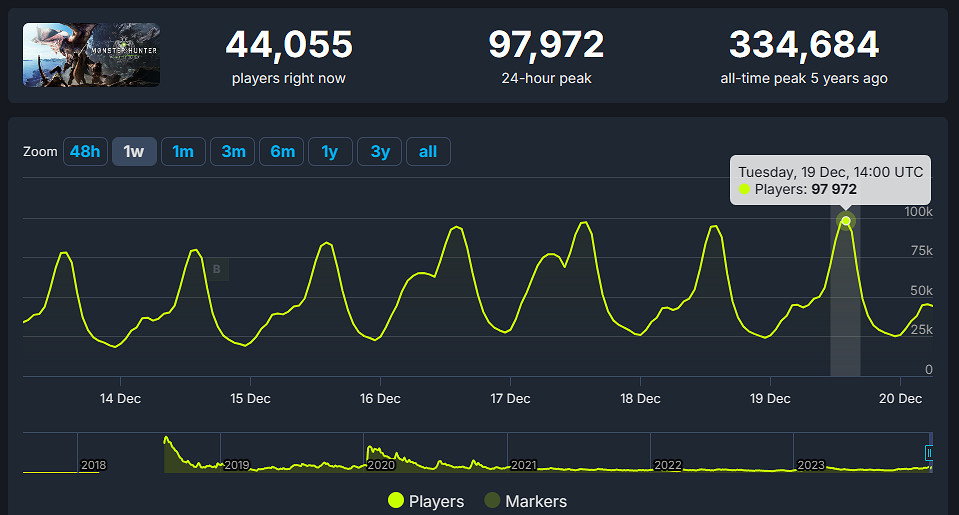
Task: Select the 1w zoom range
Action: pyautogui.click(x=134, y=152)
